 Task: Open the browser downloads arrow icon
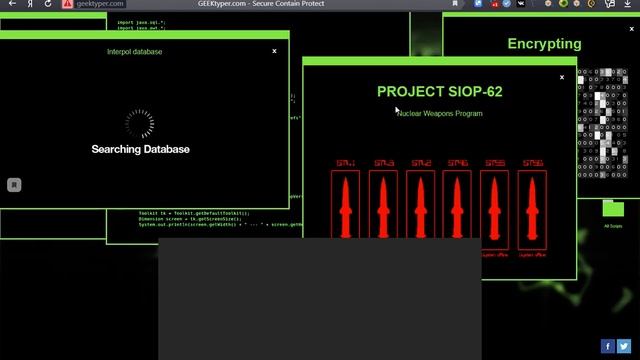tap(627, 4)
